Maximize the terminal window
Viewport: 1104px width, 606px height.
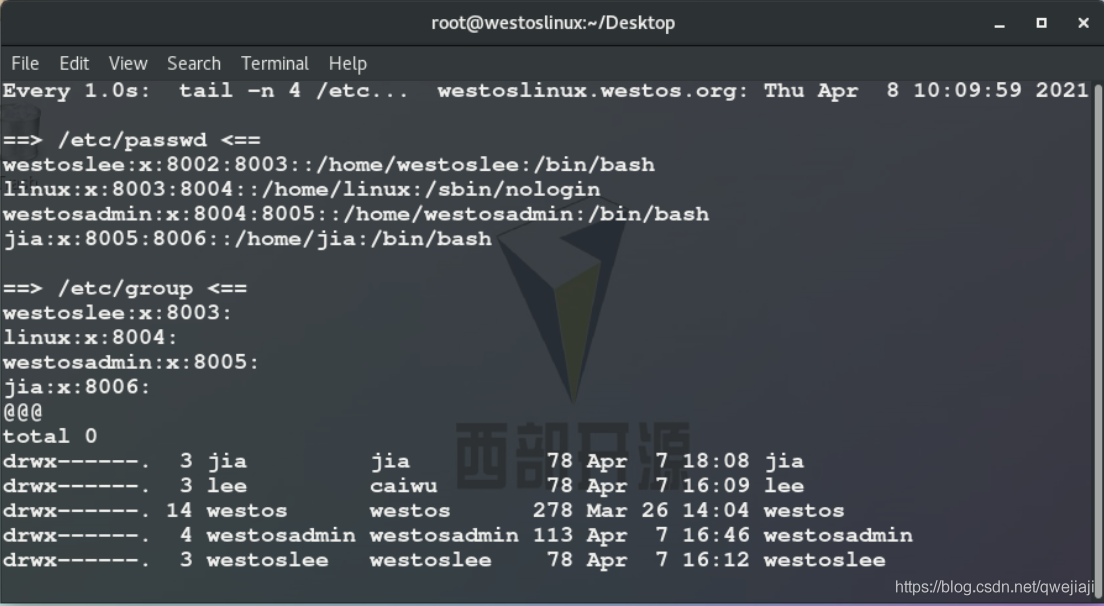(x=1041, y=23)
